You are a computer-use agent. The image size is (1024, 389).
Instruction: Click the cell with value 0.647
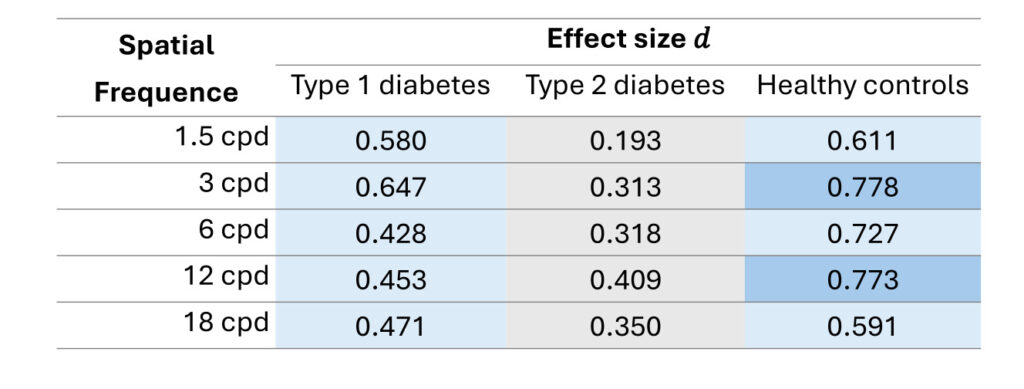click(x=391, y=187)
